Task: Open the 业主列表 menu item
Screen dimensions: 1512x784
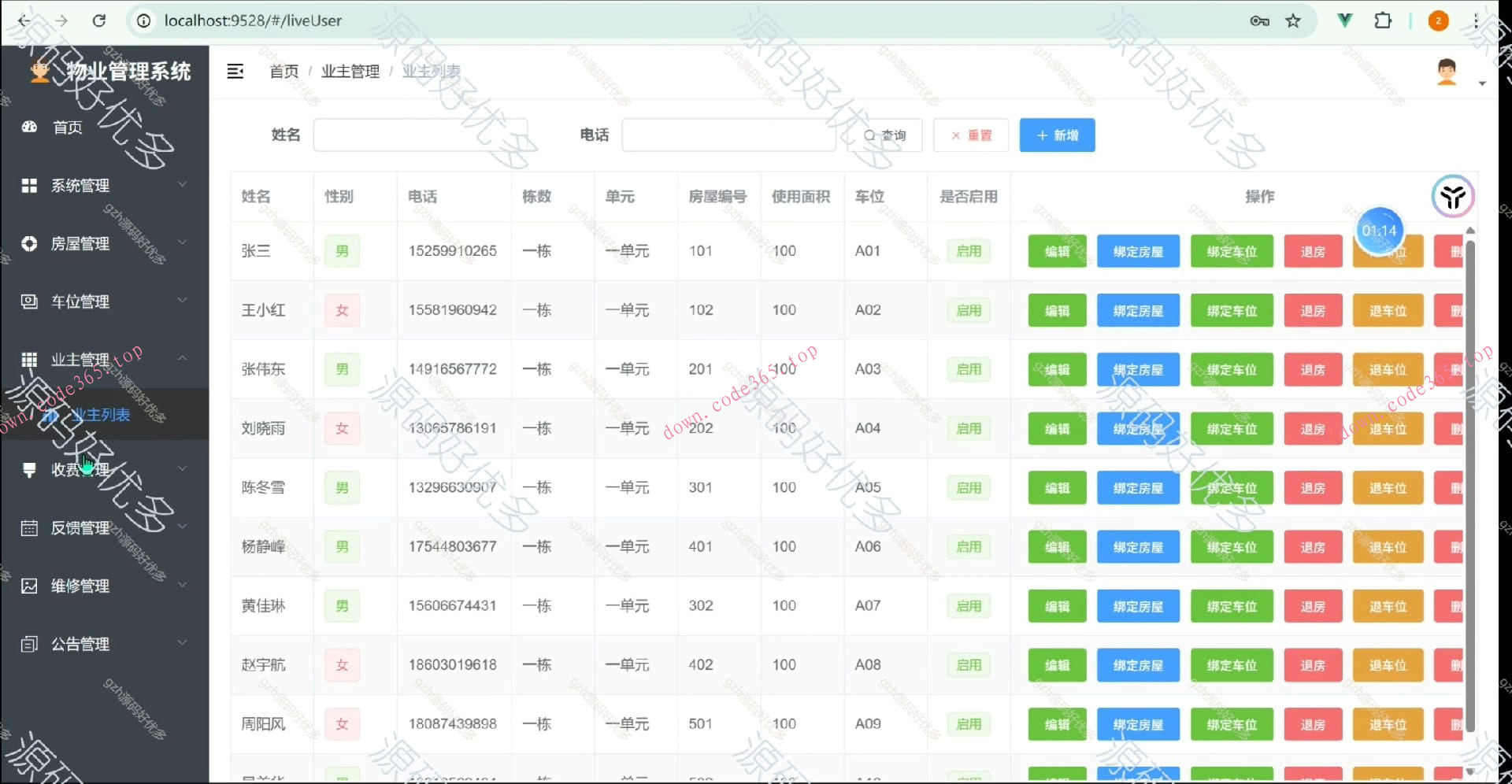Action: (x=101, y=414)
